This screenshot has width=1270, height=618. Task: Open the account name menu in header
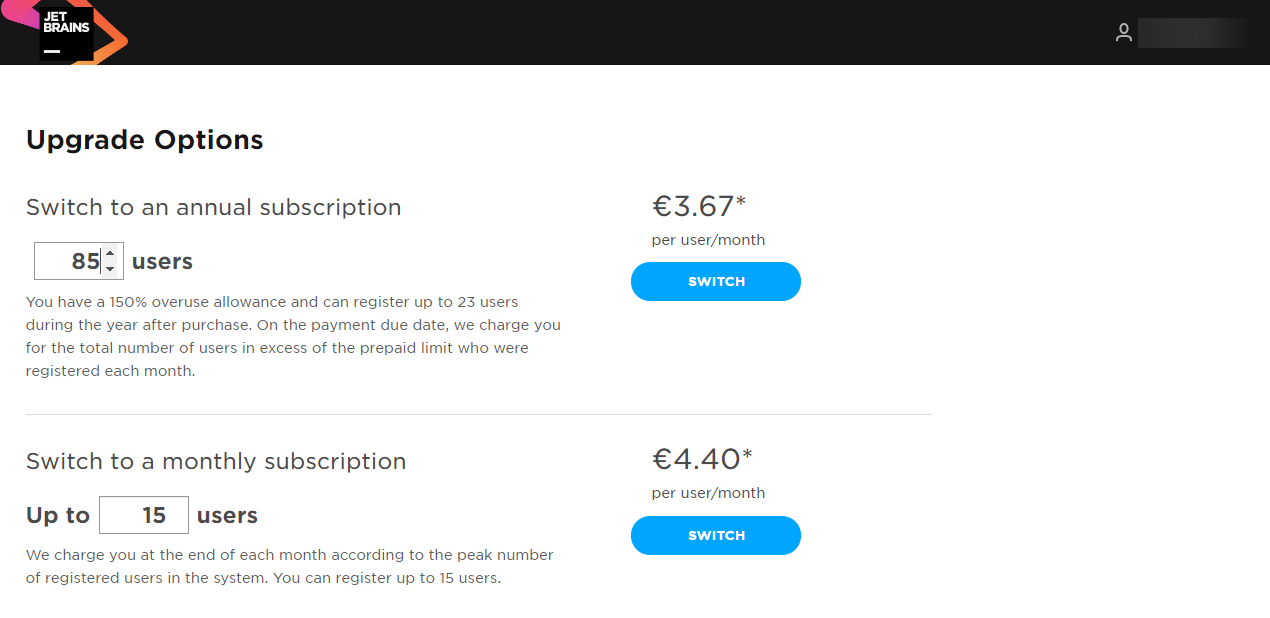1191,33
